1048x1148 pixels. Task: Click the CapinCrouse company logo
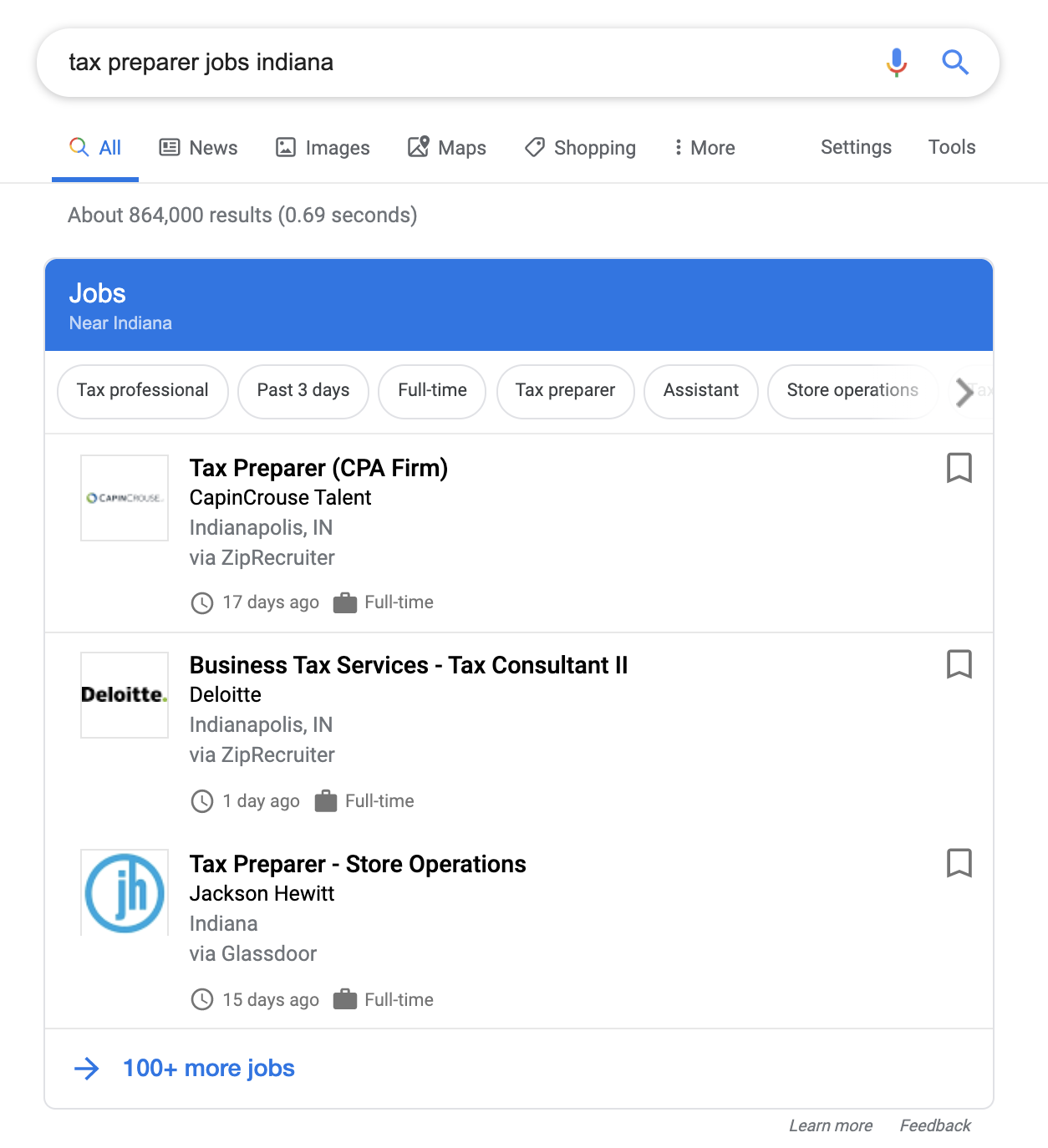point(125,498)
